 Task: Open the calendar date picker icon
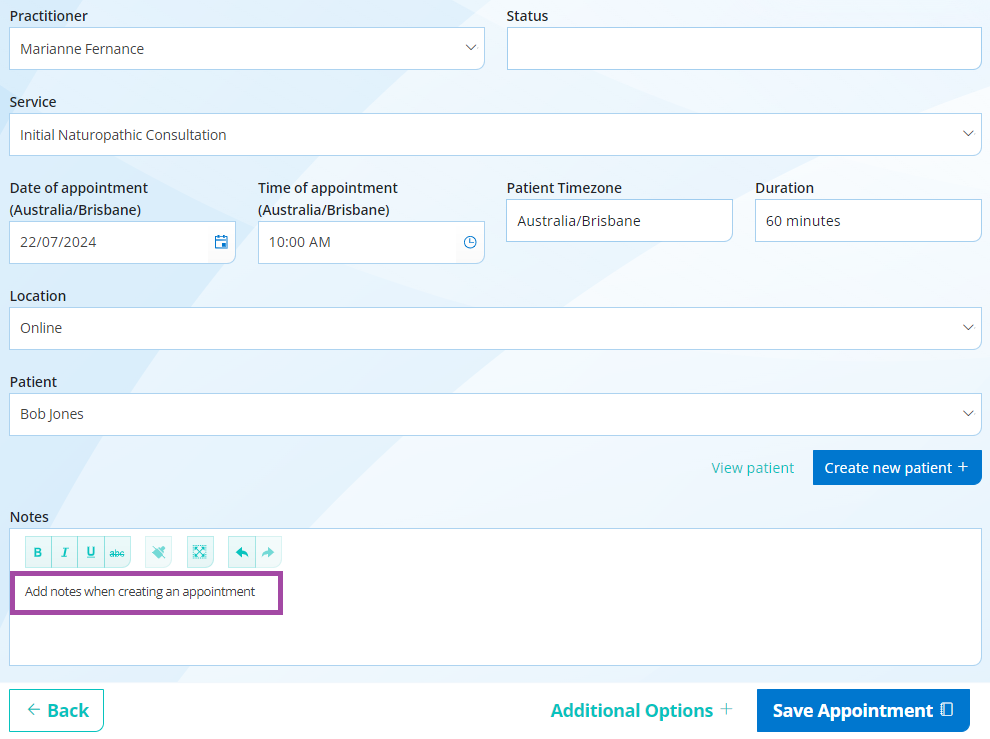(221, 242)
